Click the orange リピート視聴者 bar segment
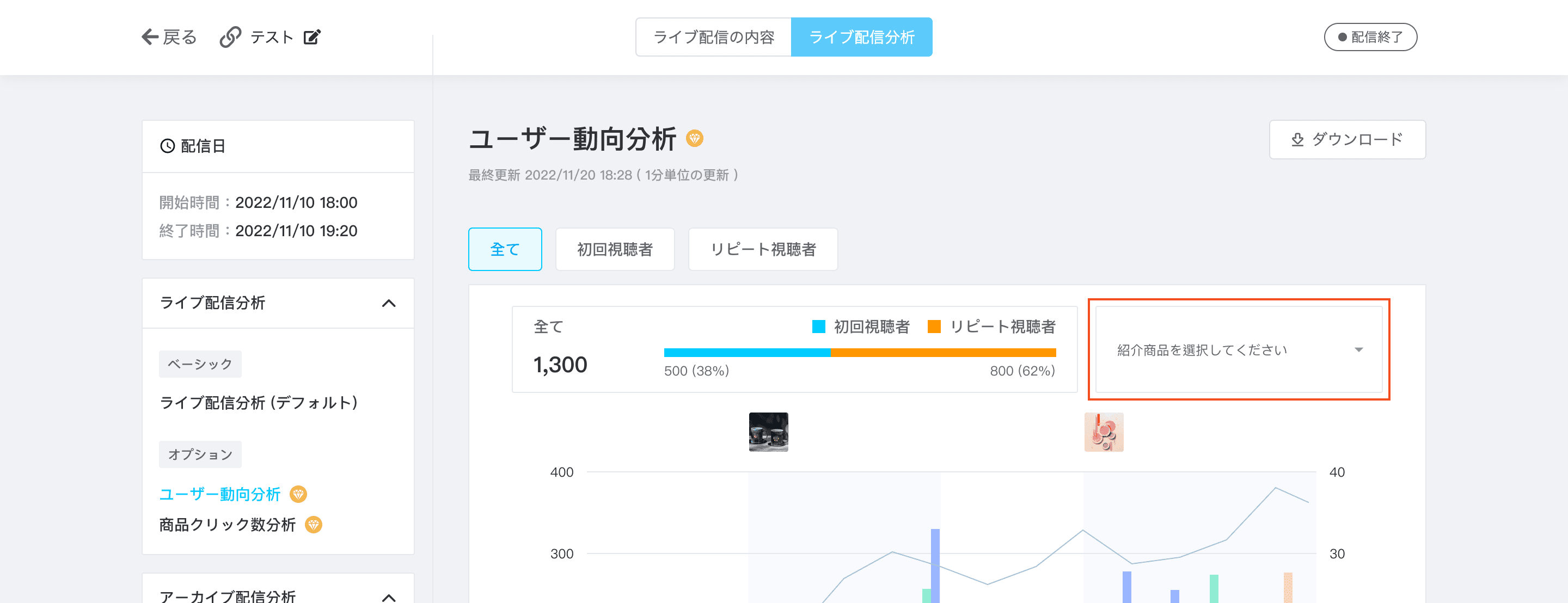The width and height of the screenshot is (1568, 603). (943, 352)
